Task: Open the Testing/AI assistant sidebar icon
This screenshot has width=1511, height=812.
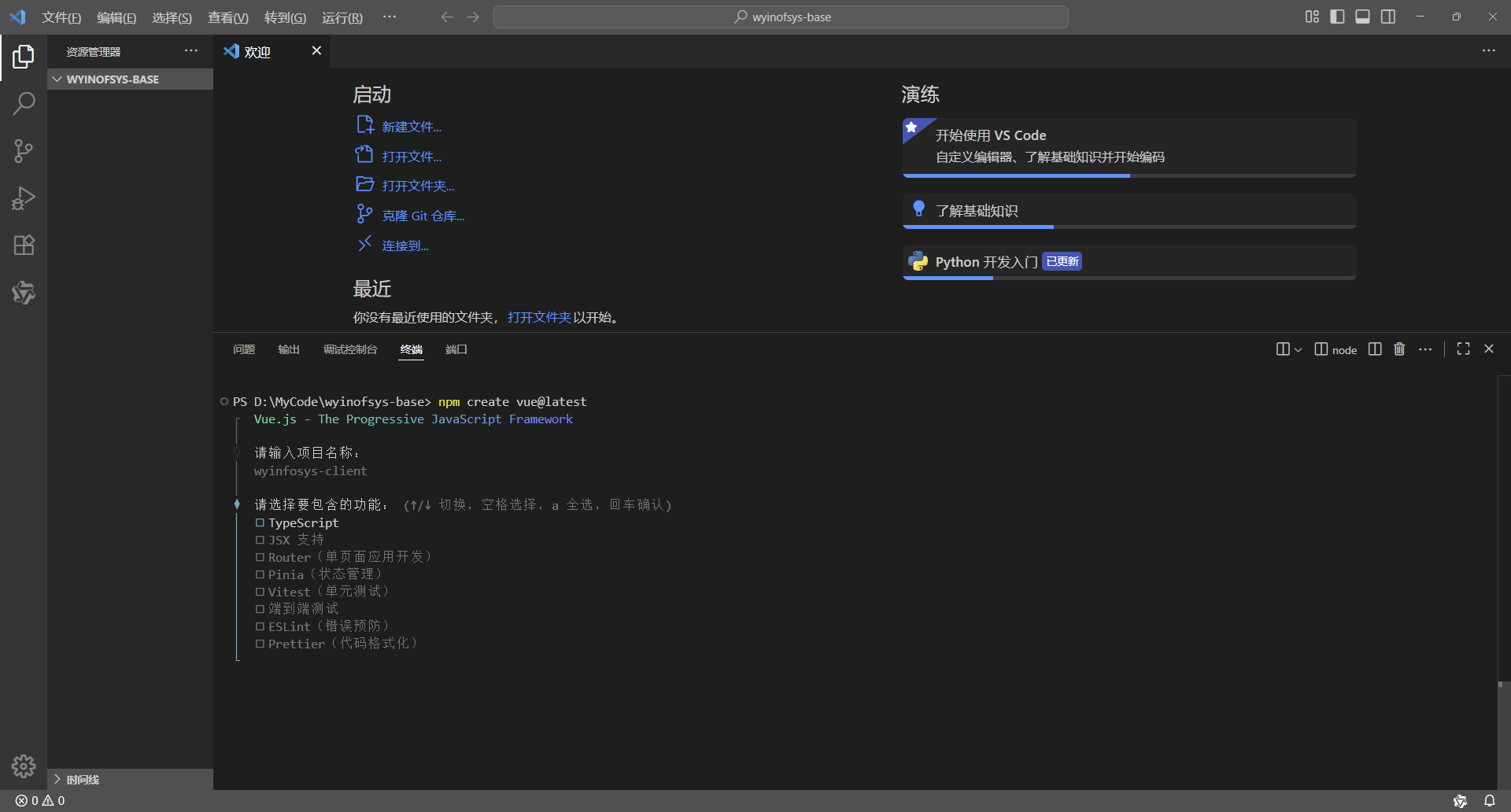Action: click(x=24, y=293)
